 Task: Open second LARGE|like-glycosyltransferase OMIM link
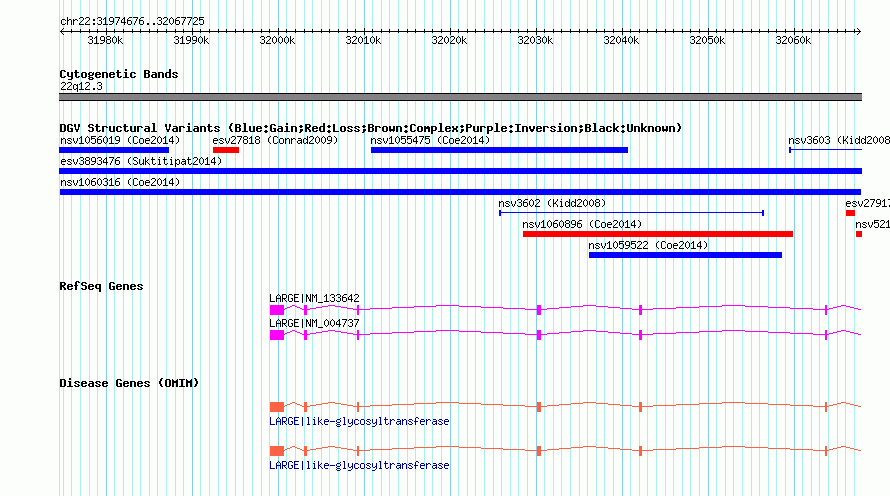[x=359, y=465]
